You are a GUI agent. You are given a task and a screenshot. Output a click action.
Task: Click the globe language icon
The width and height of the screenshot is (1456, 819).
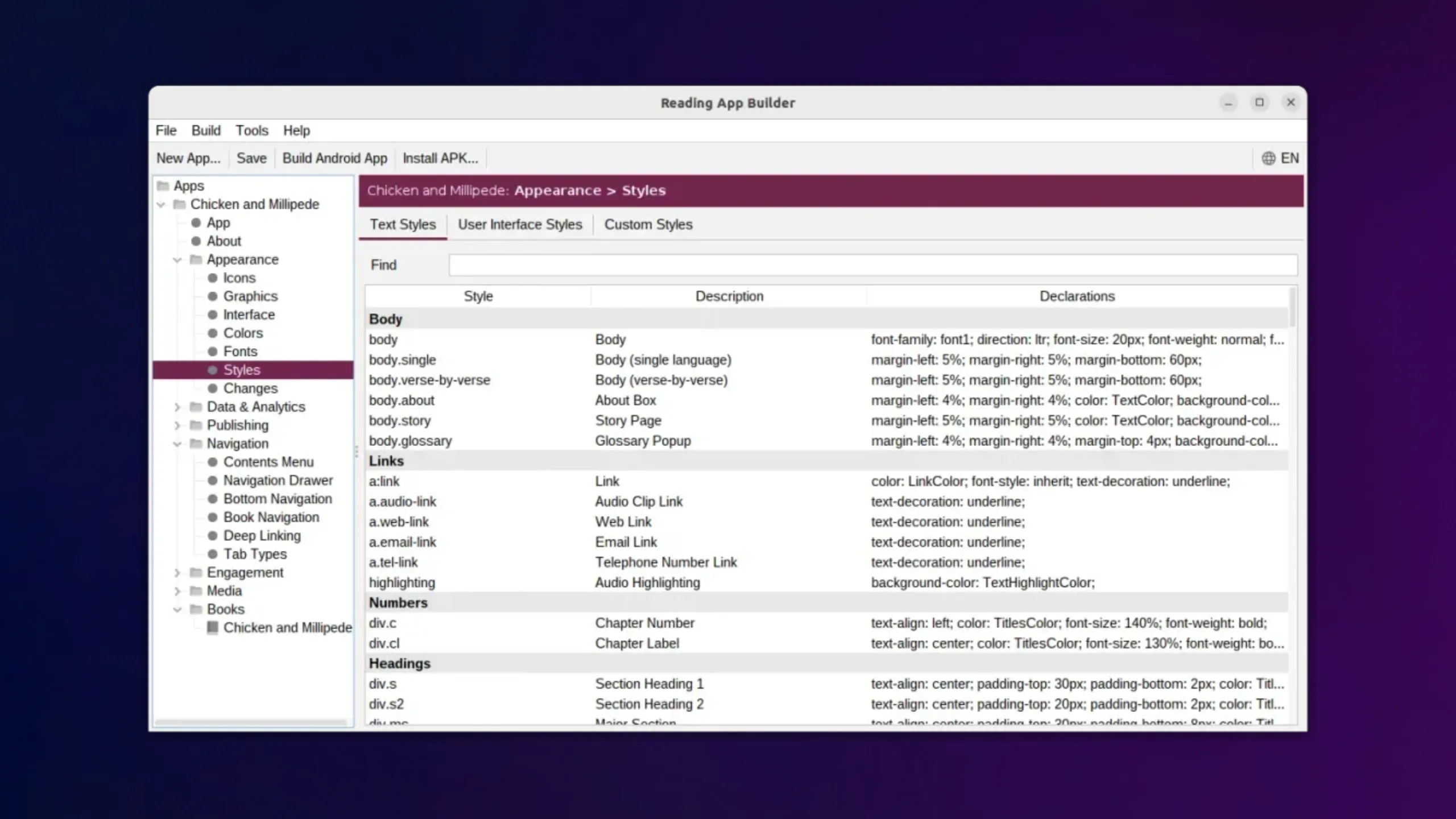tap(1268, 158)
